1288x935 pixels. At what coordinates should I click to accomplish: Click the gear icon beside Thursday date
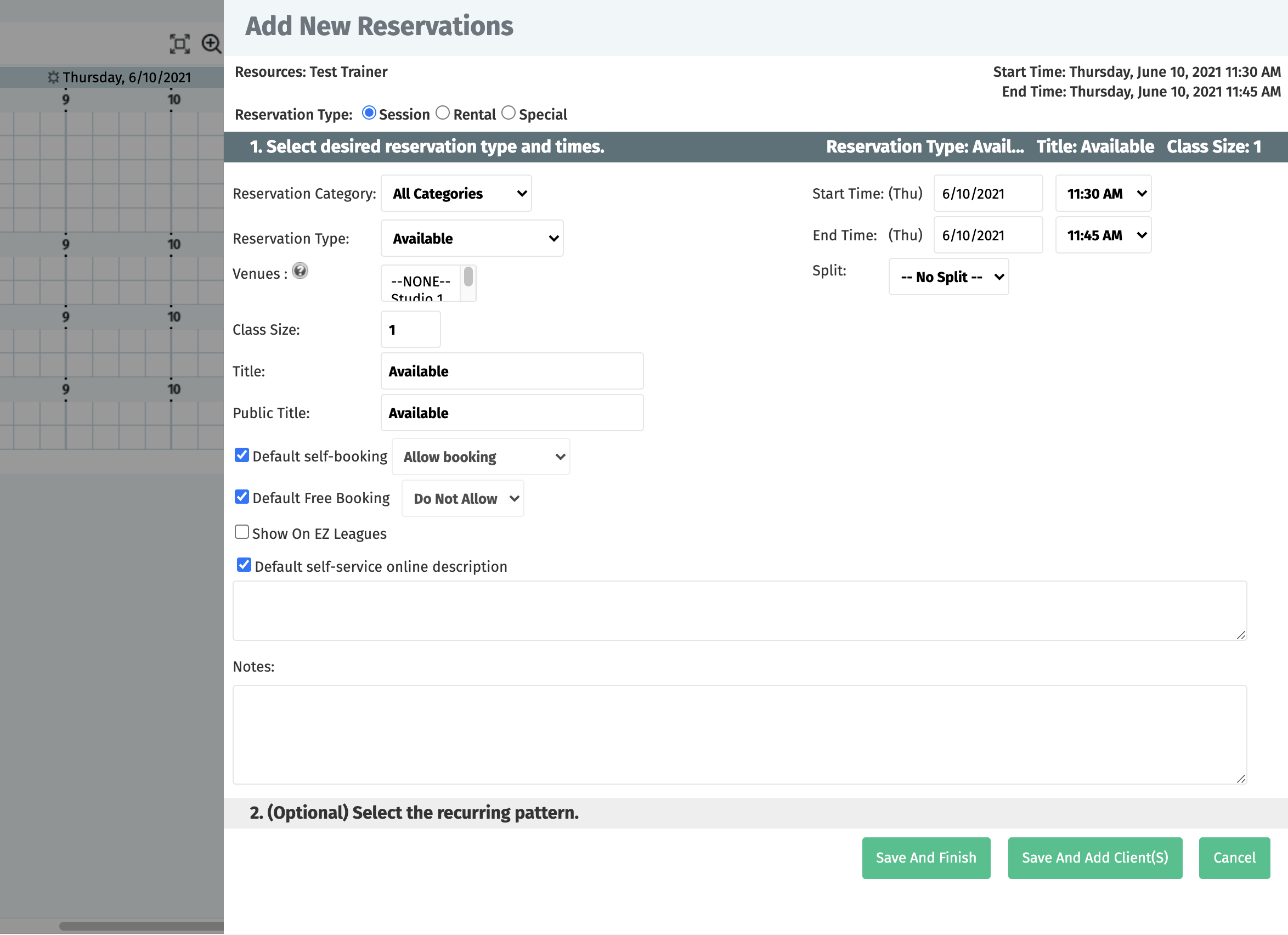pyautogui.click(x=53, y=77)
